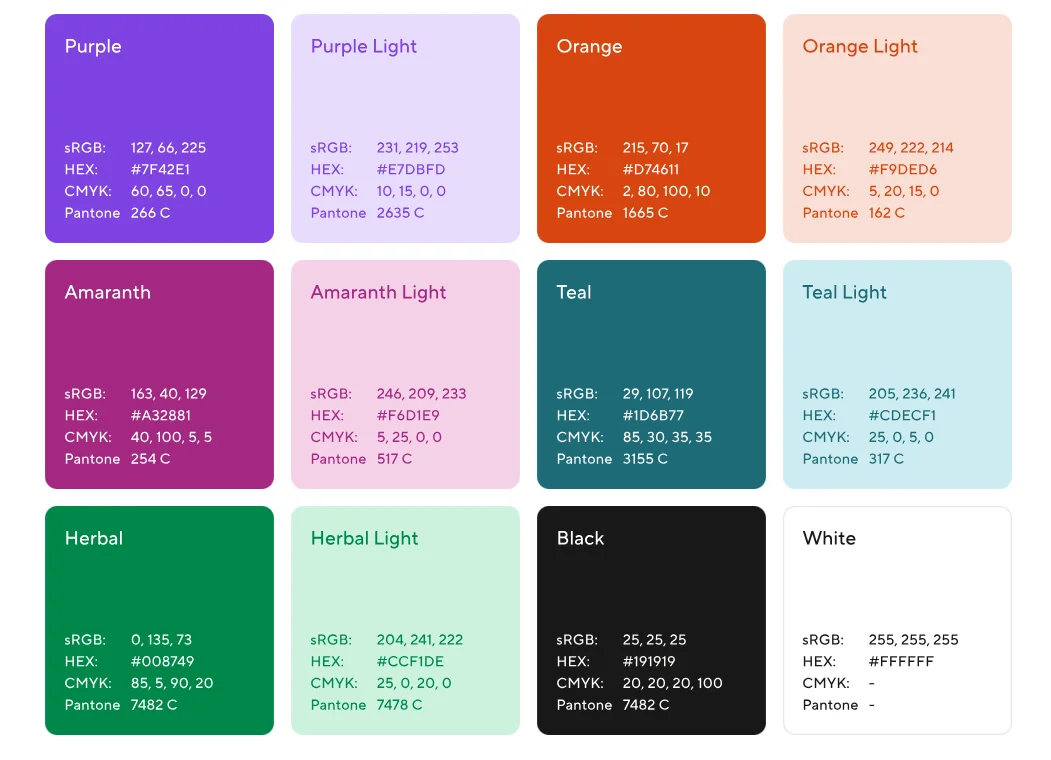Click the Black CMYK value 20, 20, 20, 100
Screen dimensions: 1051x760
(x=672, y=683)
